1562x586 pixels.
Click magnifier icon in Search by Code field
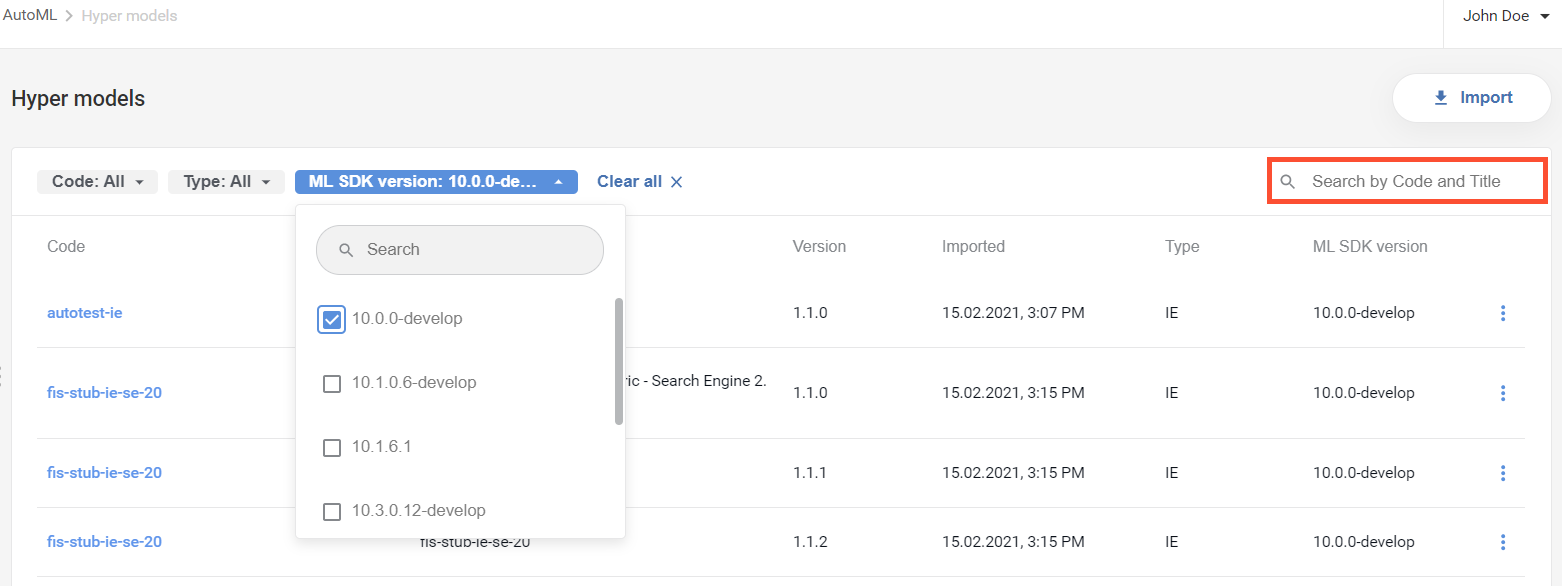point(1288,182)
